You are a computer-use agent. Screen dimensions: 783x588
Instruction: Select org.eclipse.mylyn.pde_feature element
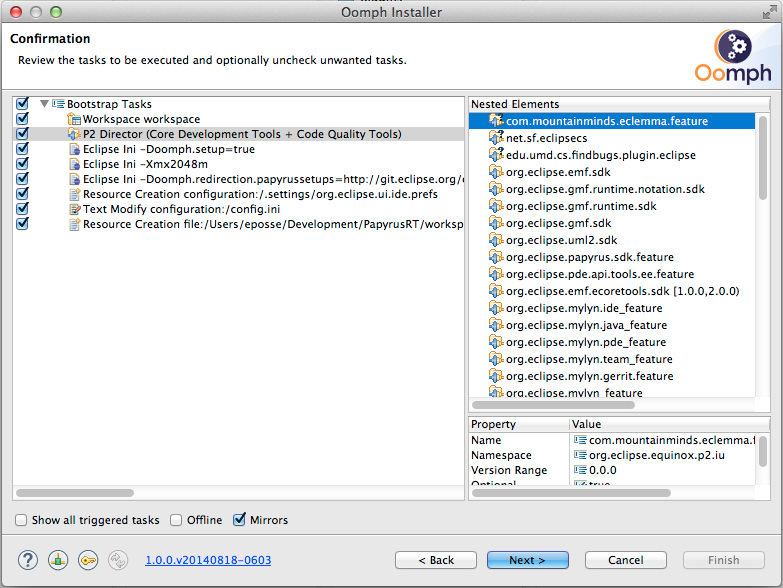pyautogui.click(x=586, y=342)
